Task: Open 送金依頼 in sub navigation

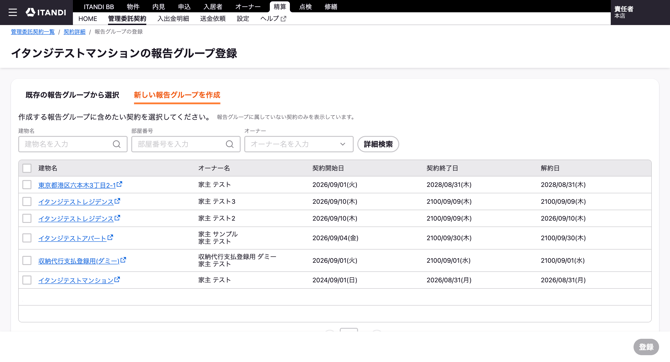Action: click(x=213, y=19)
